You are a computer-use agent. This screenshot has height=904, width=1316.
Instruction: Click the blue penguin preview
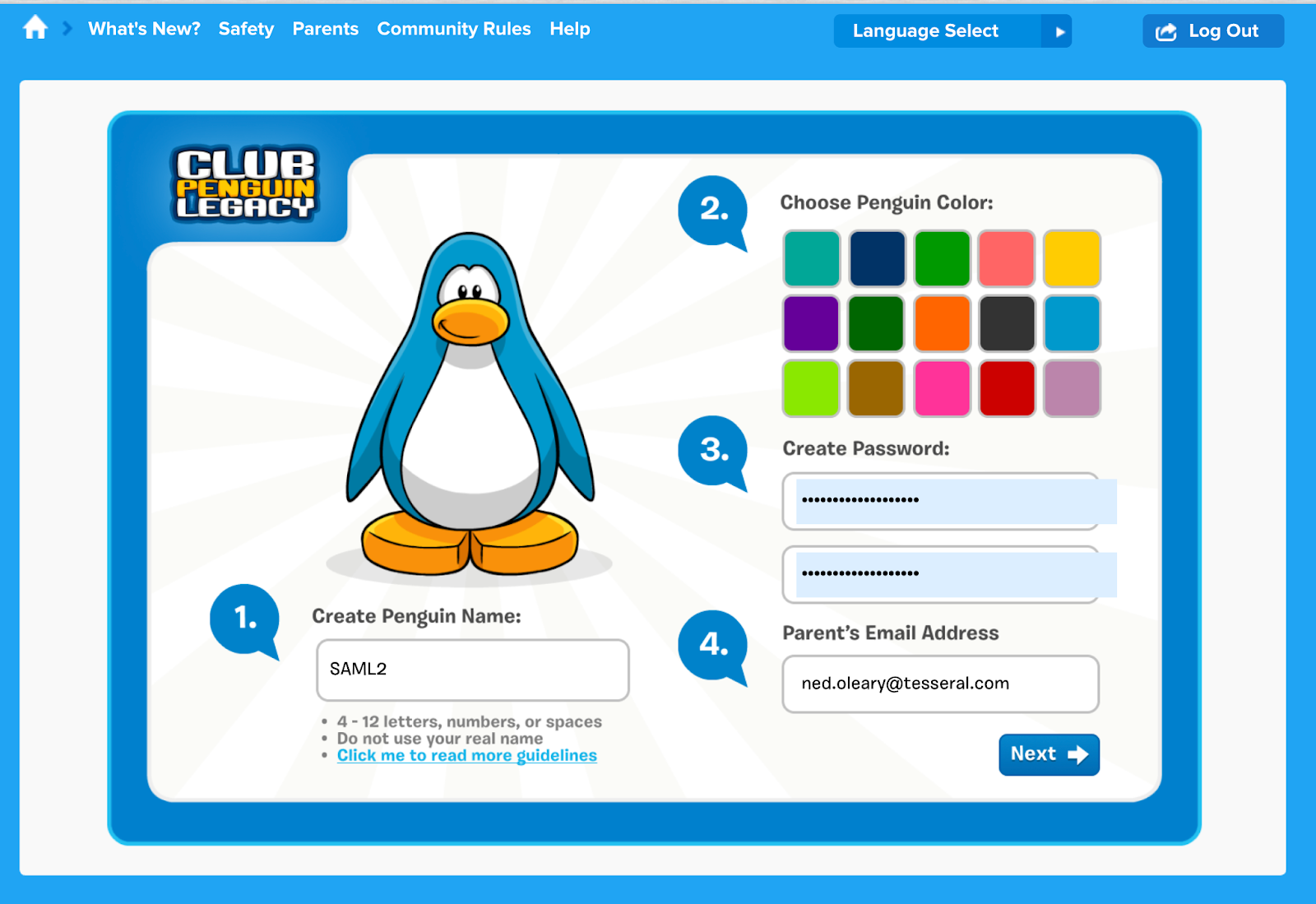pos(470,404)
